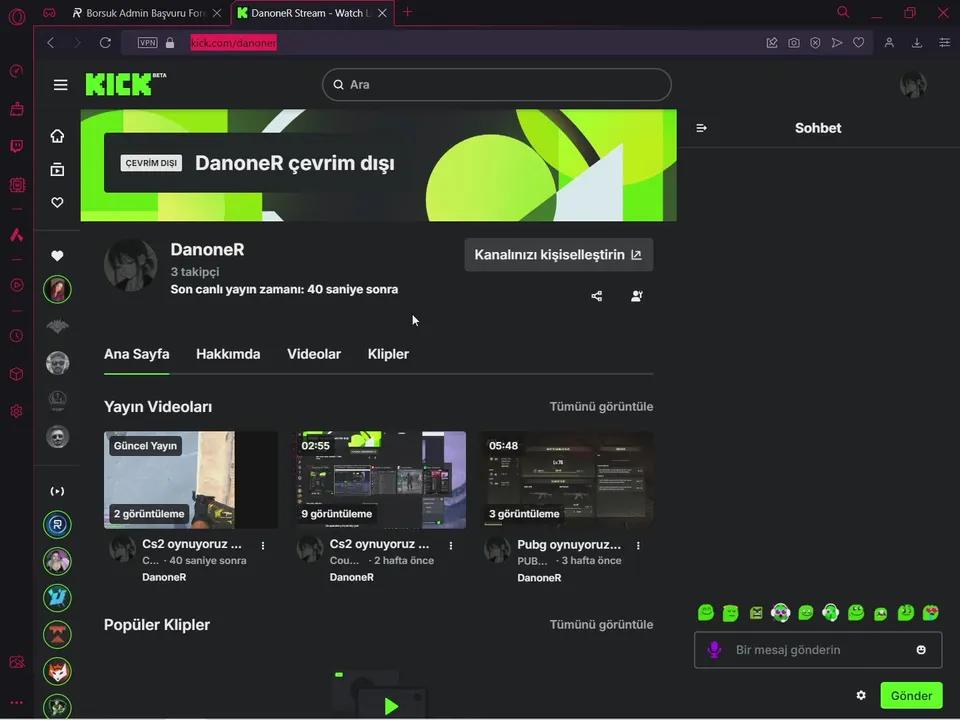Open the 05:48 Pubg video thumbnail
960x720 pixels.
tap(566, 480)
